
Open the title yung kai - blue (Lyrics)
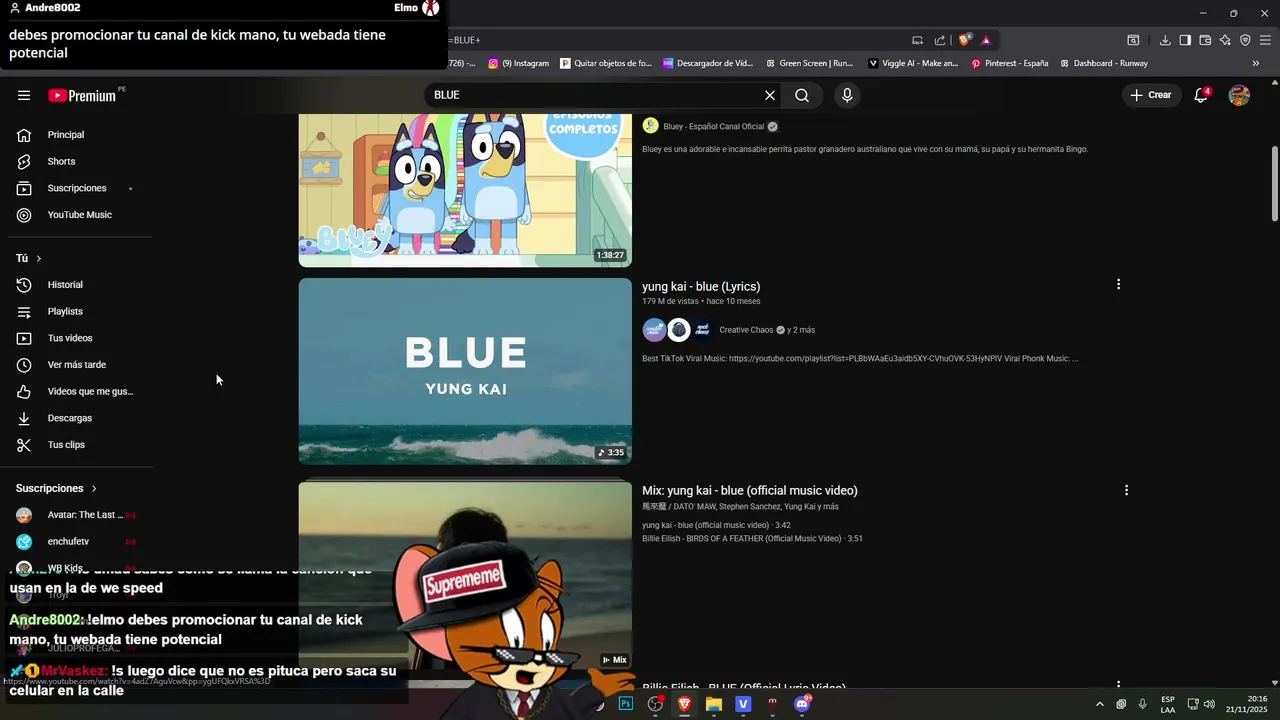click(x=701, y=287)
